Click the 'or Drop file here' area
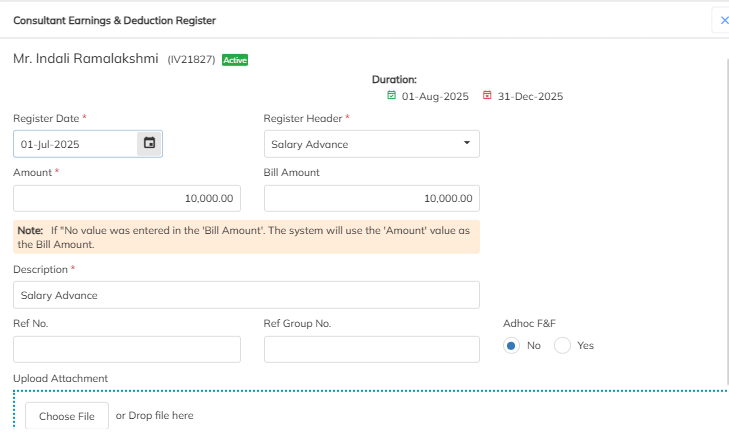The height and width of the screenshot is (433, 729). 154,415
